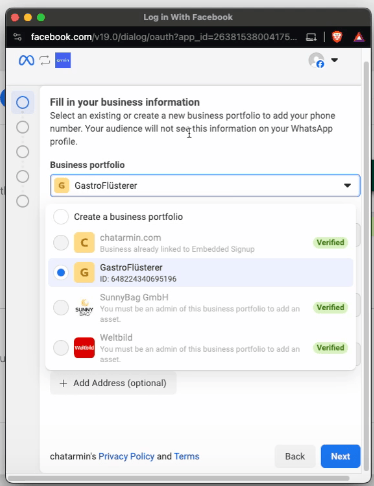
Task: Click the Brave Shields lion icon
Action: point(337,37)
